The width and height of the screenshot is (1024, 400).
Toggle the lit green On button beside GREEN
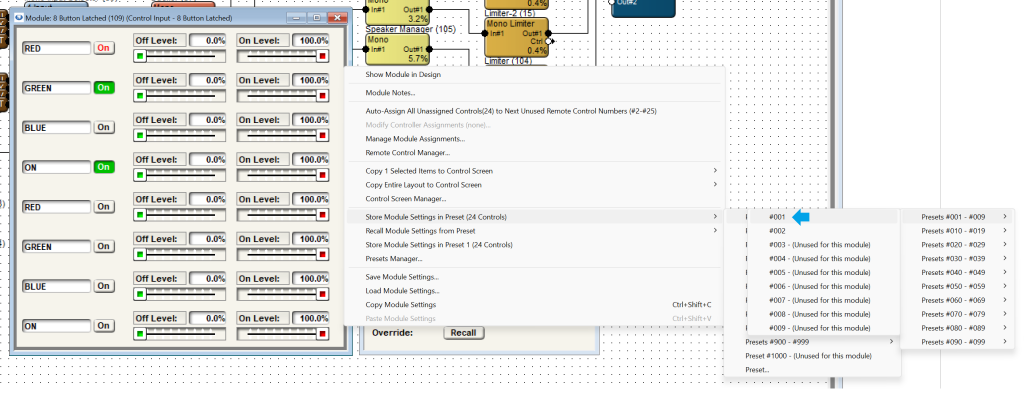tap(103, 88)
